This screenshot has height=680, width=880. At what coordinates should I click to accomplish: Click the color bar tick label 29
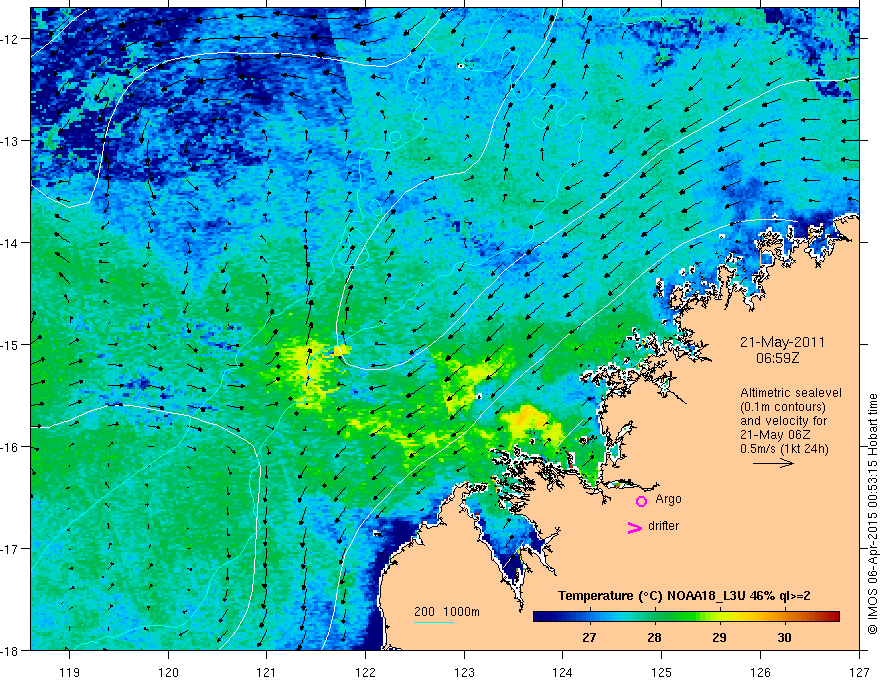(x=719, y=638)
